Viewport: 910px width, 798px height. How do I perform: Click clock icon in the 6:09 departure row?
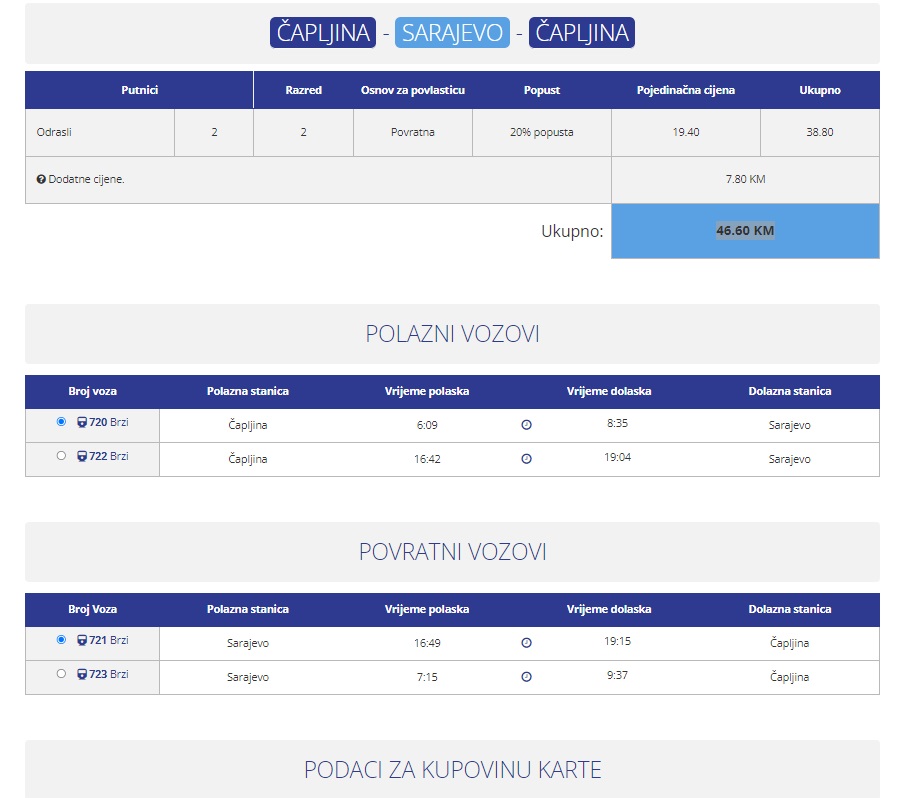(527, 425)
